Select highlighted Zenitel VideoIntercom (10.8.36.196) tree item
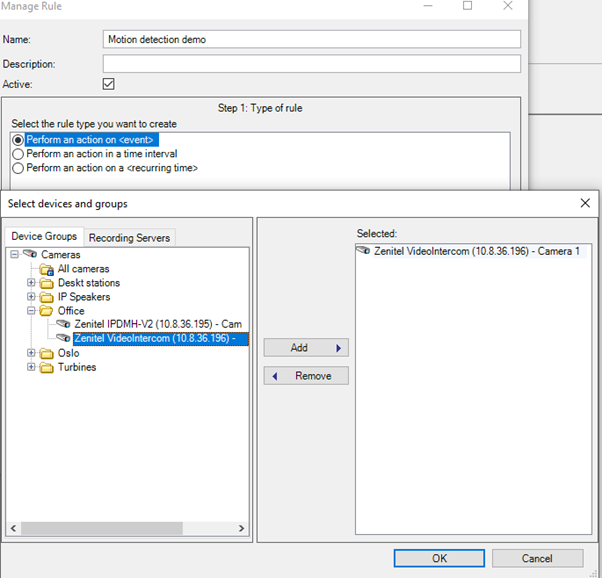602x578 pixels. coord(161,338)
